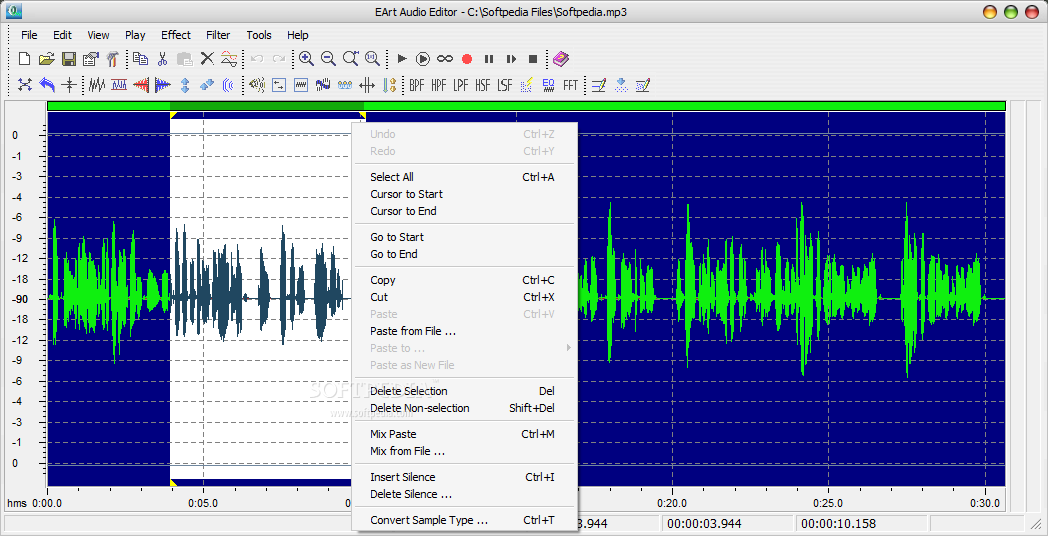The image size is (1048, 536).
Task: Open the File menu
Action: tap(29, 35)
